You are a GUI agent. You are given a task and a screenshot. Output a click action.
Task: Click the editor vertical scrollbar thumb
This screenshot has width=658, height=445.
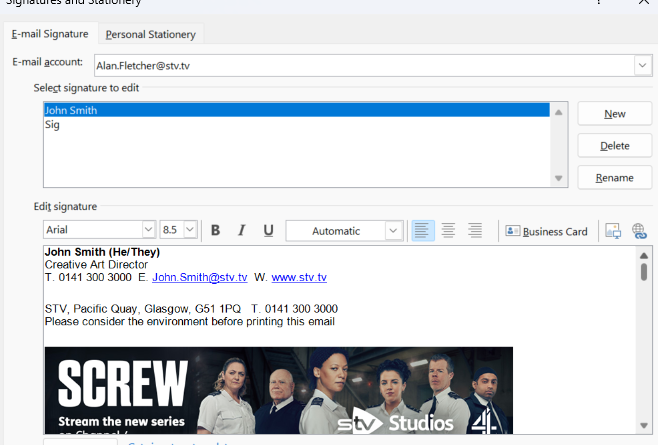(644, 272)
